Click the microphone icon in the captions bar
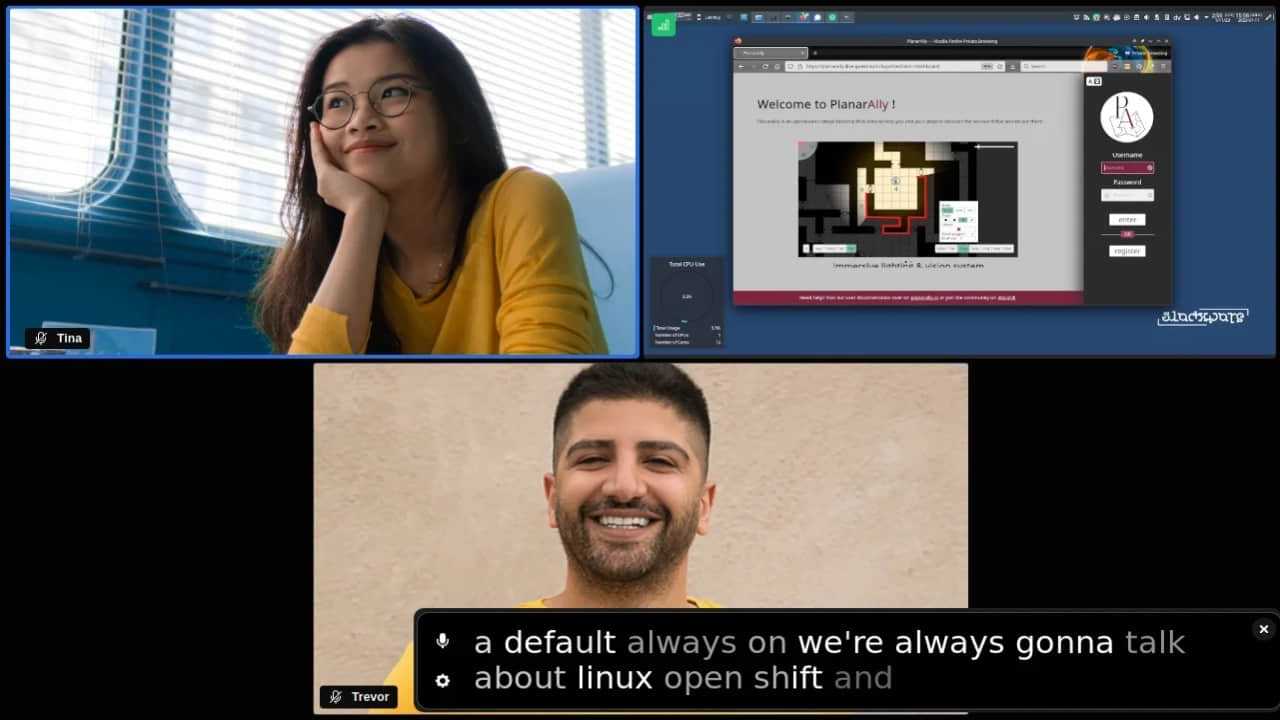 click(x=442, y=641)
